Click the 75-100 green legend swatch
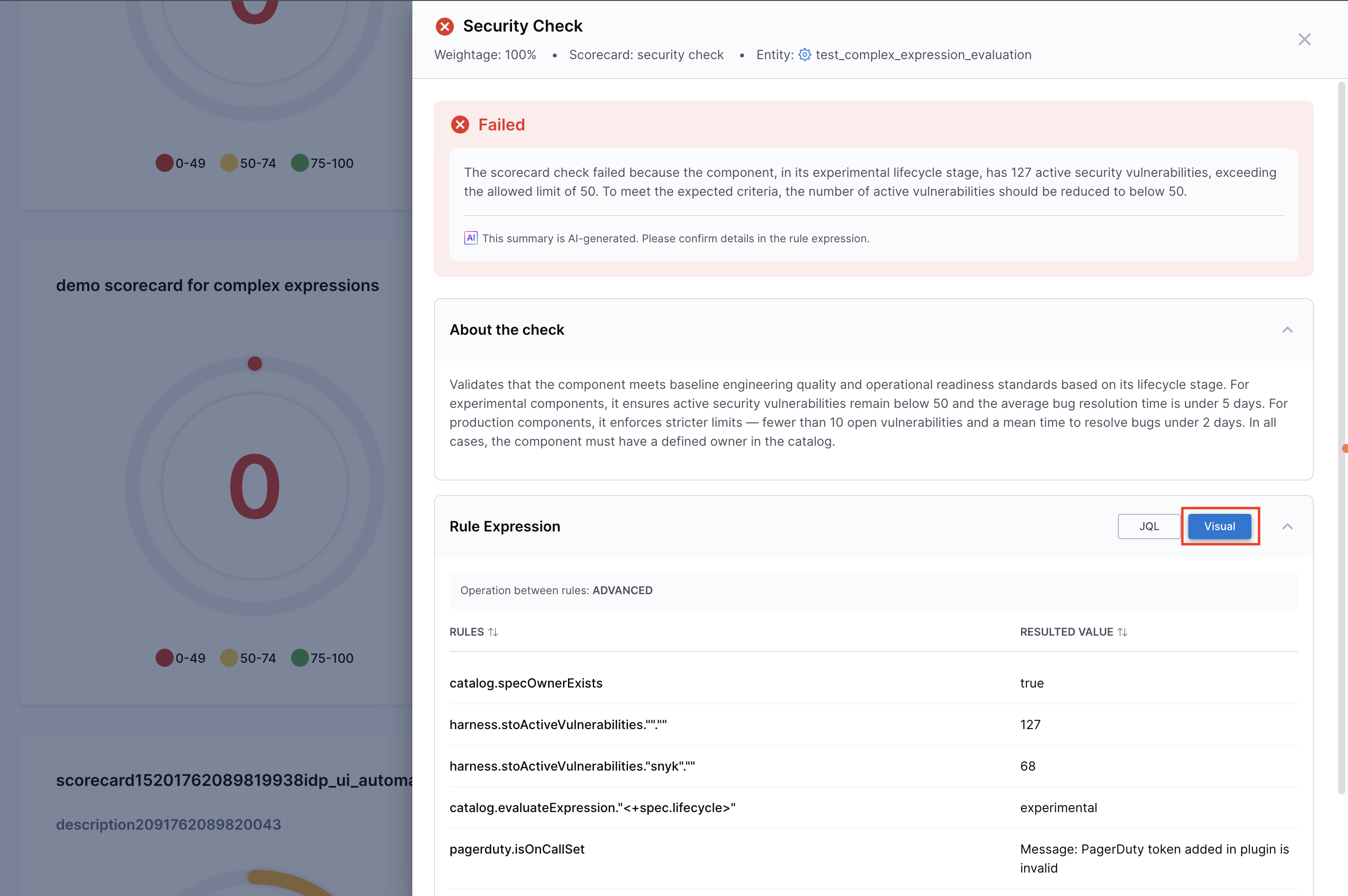Viewport: 1348px width, 896px height. pyautogui.click(x=300, y=658)
